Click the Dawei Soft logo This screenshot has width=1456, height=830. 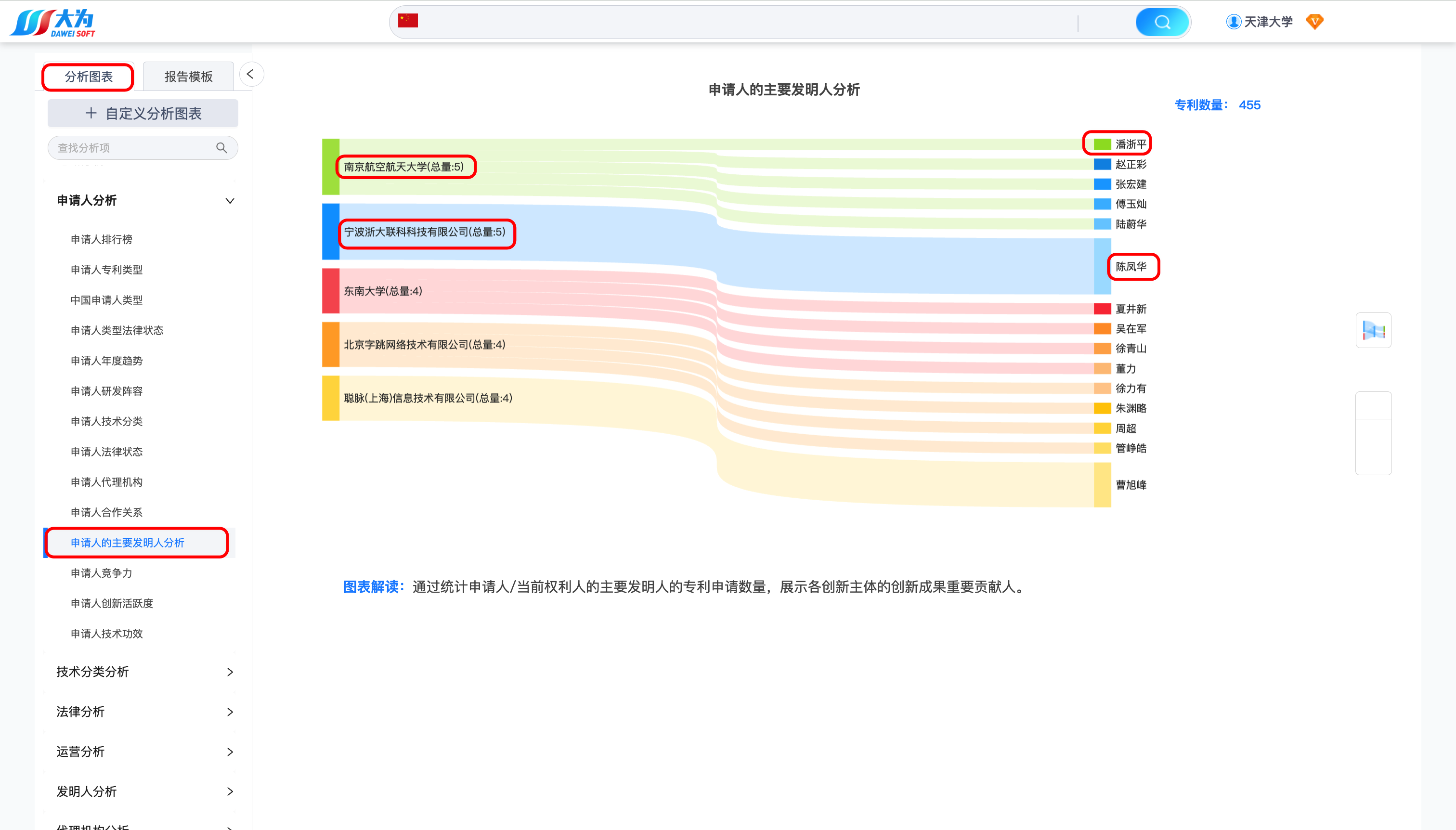(x=52, y=23)
